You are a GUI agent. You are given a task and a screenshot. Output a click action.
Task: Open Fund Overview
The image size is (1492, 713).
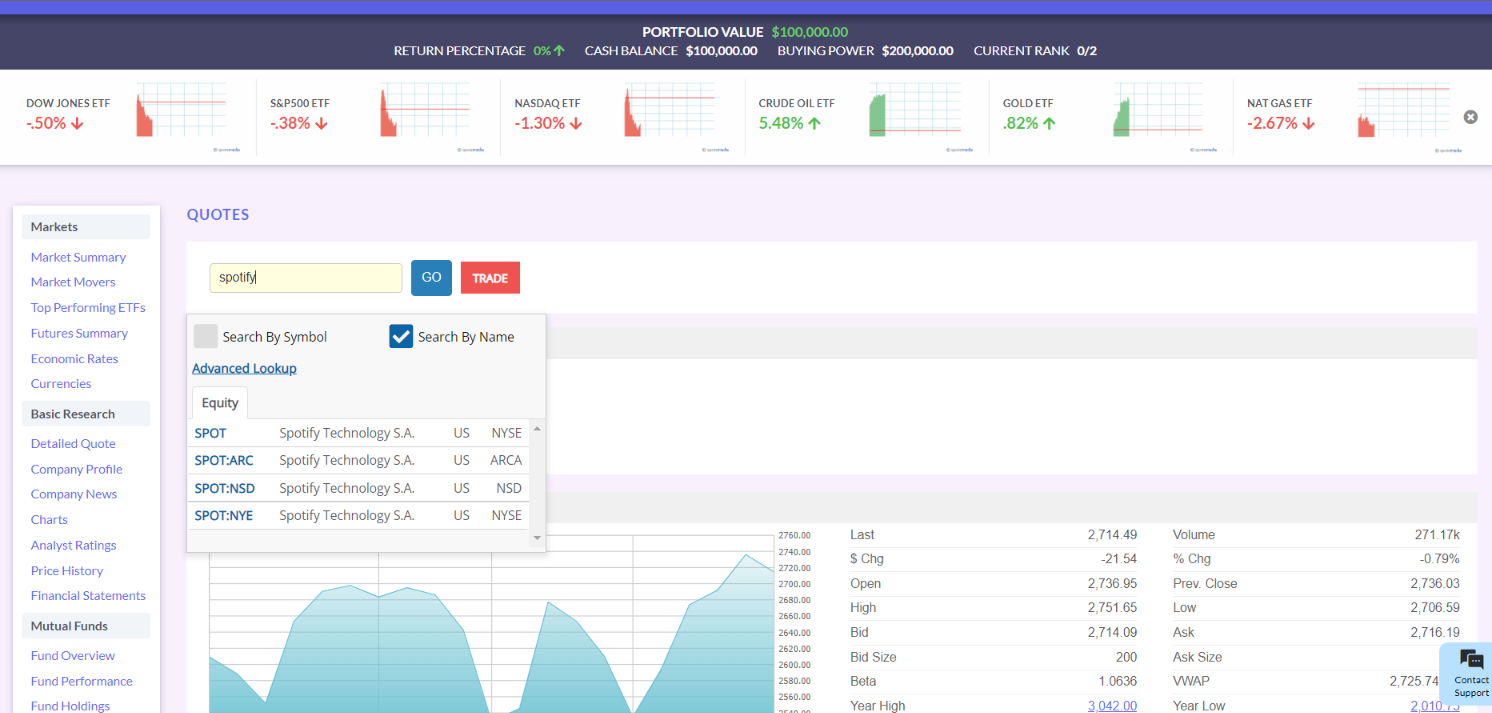click(x=73, y=655)
